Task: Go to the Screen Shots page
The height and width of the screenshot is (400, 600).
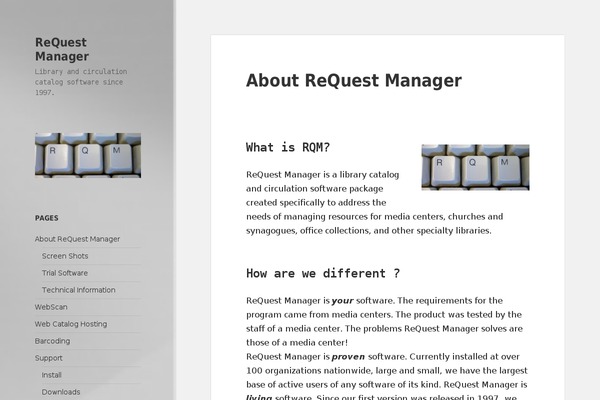Action: point(65,256)
